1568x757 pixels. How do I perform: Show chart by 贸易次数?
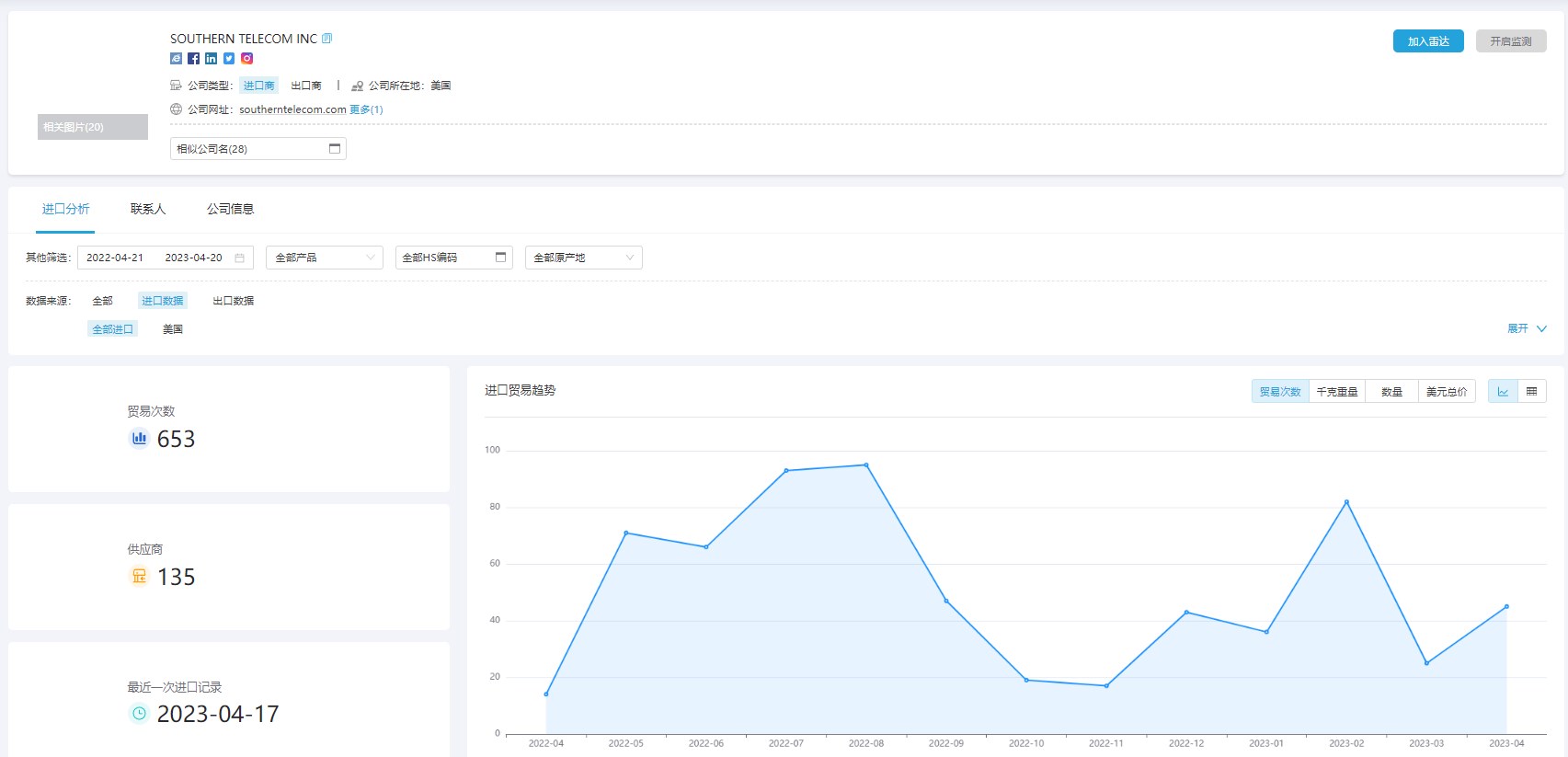click(x=1280, y=391)
